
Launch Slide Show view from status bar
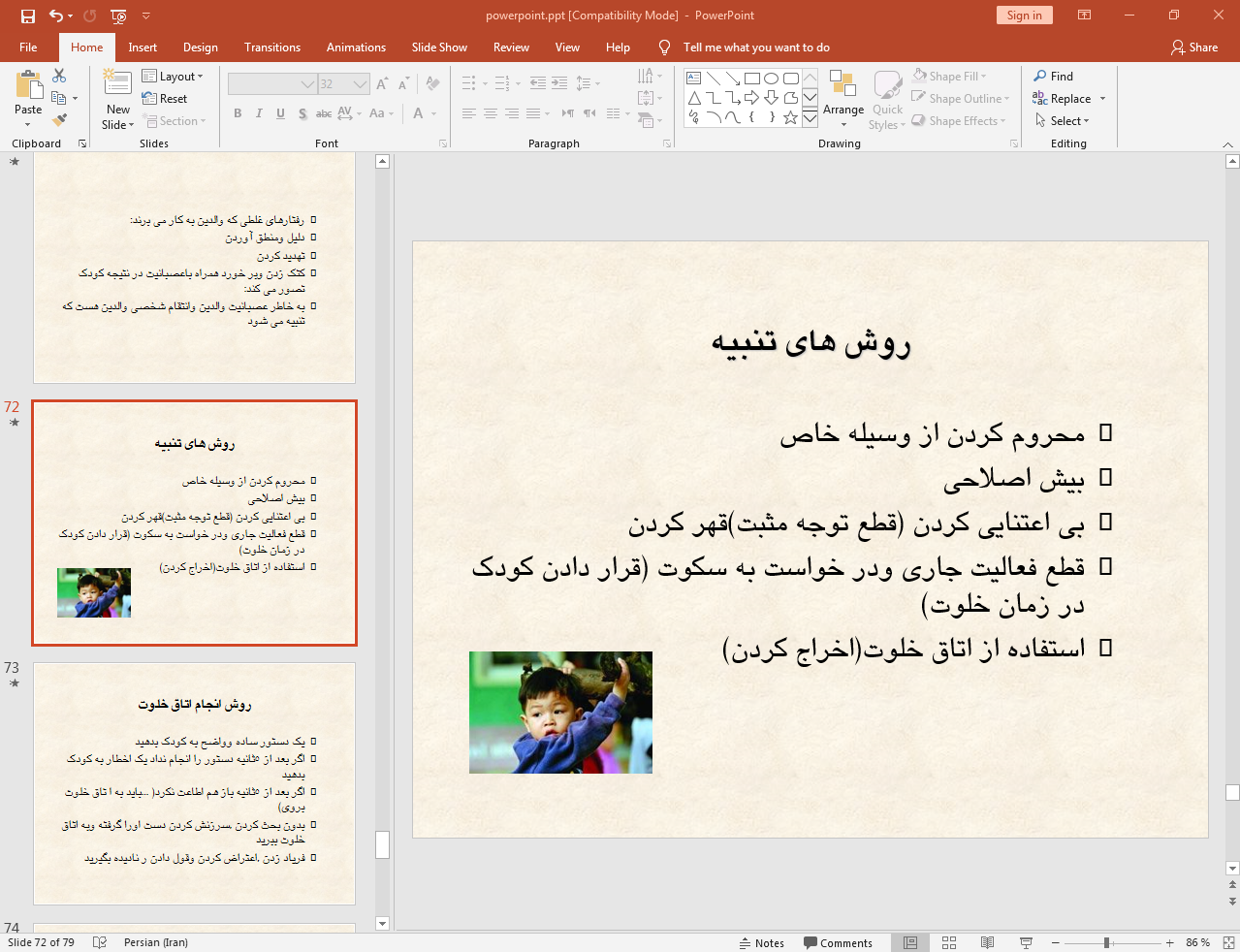point(1026,942)
